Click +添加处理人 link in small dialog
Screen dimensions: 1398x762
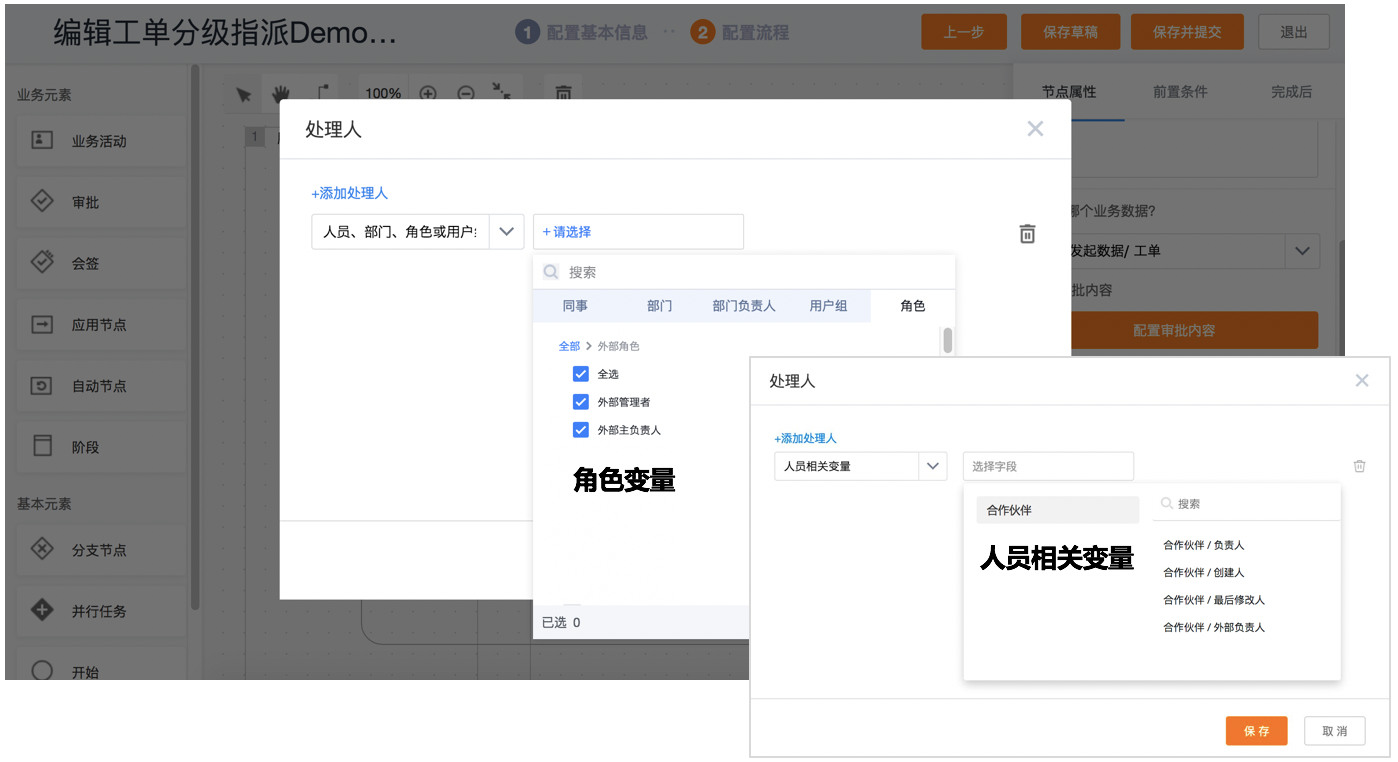(x=805, y=438)
